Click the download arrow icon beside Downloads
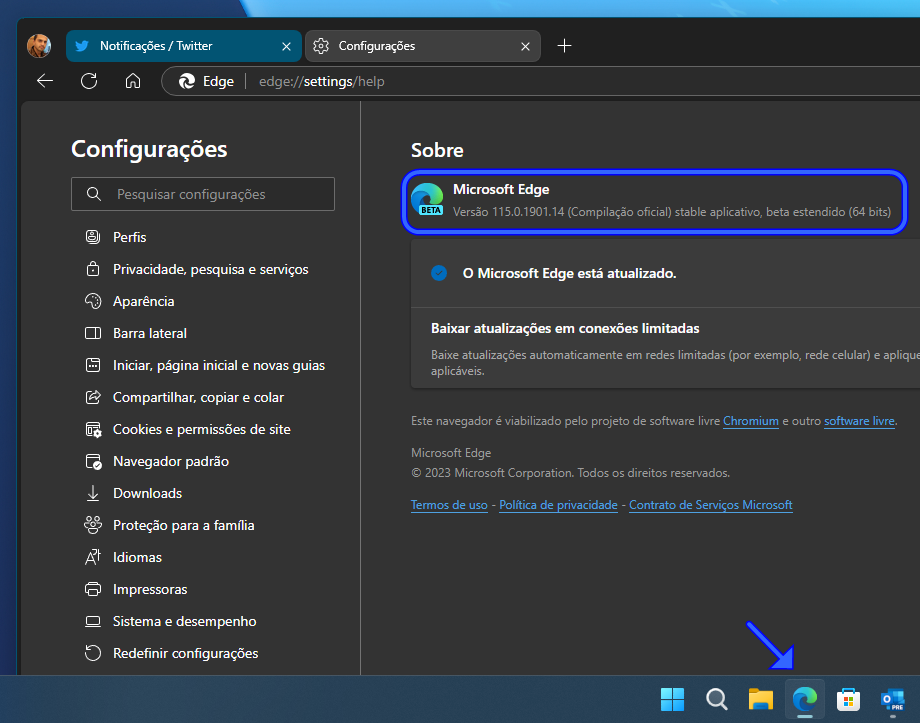 [93, 494]
